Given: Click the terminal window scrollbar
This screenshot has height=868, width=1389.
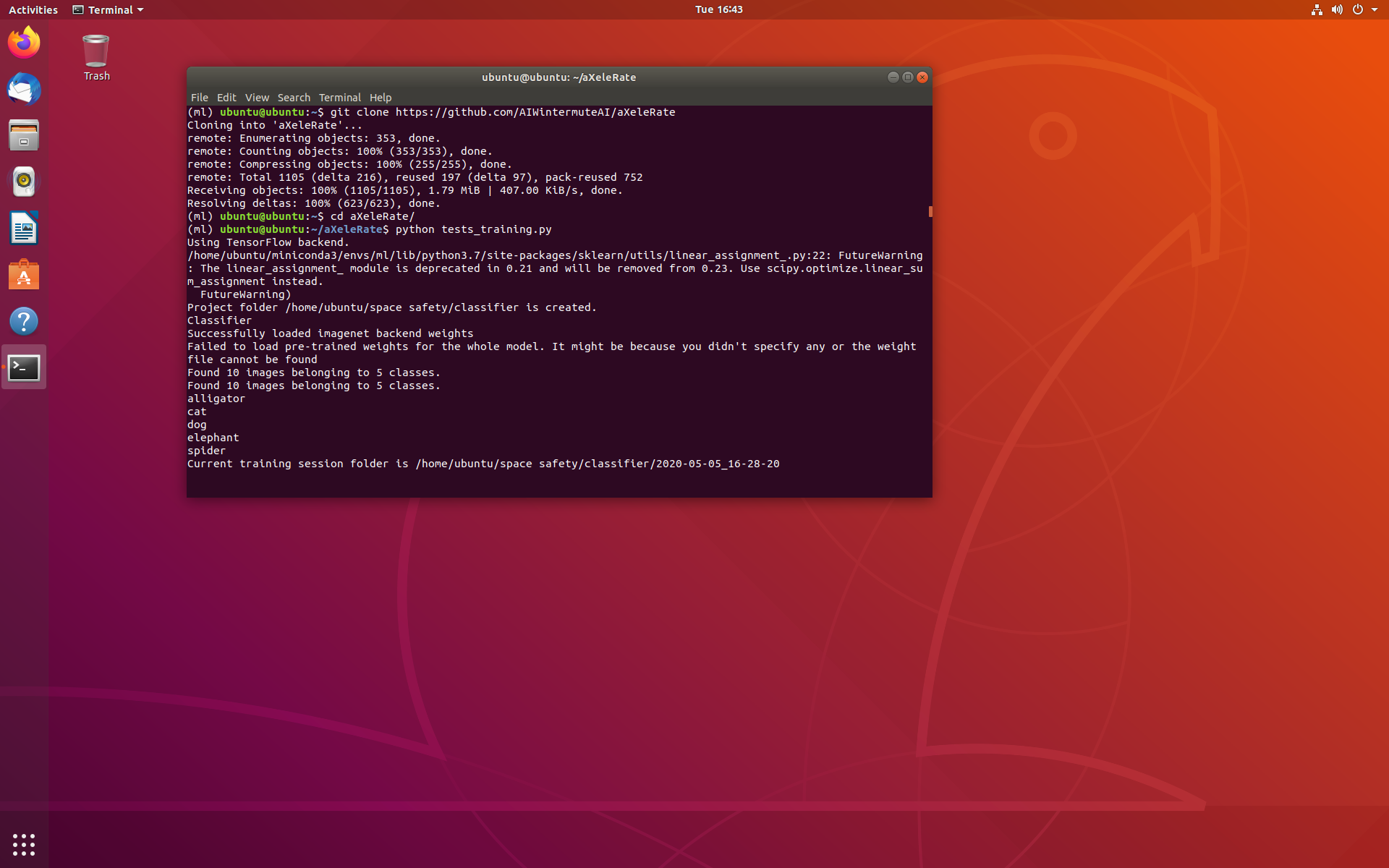Looking at the screenshot, I should 929,212.
